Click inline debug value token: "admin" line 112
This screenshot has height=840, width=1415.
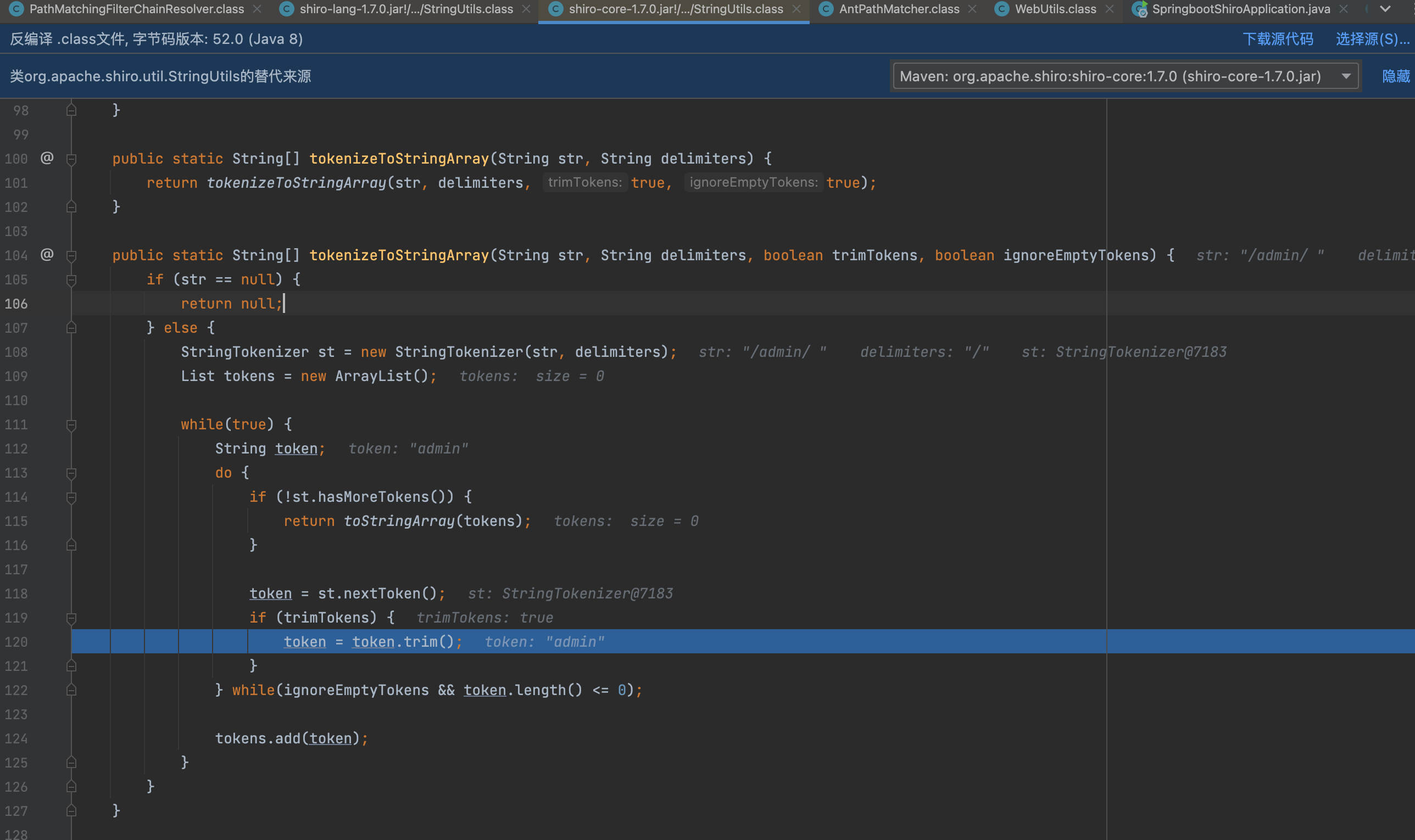[408, 449]
